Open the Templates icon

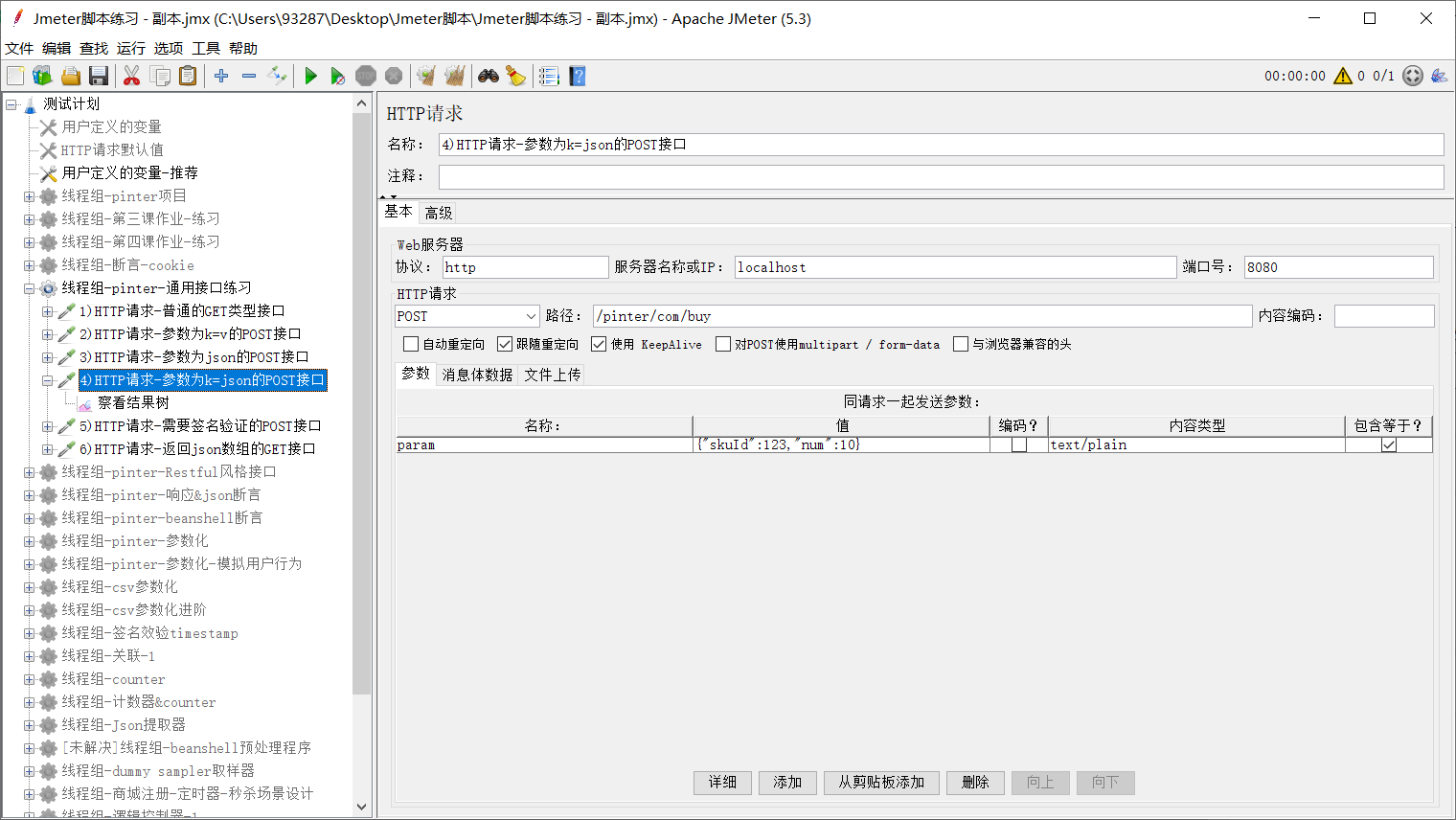42,76
